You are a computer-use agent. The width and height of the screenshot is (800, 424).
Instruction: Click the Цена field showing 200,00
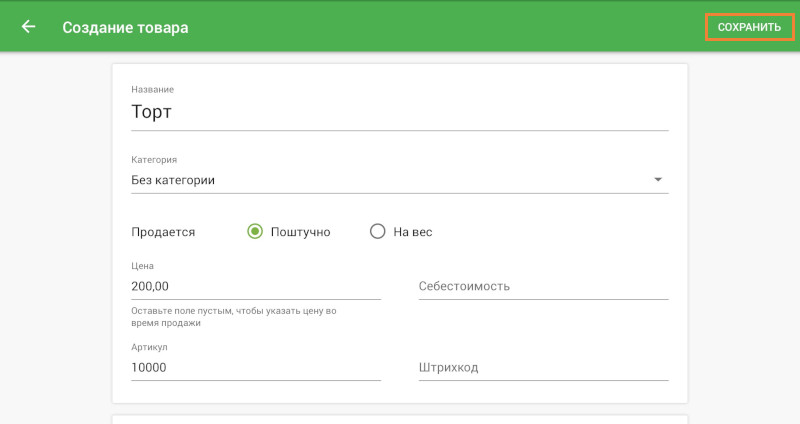[x=255, y=286]
